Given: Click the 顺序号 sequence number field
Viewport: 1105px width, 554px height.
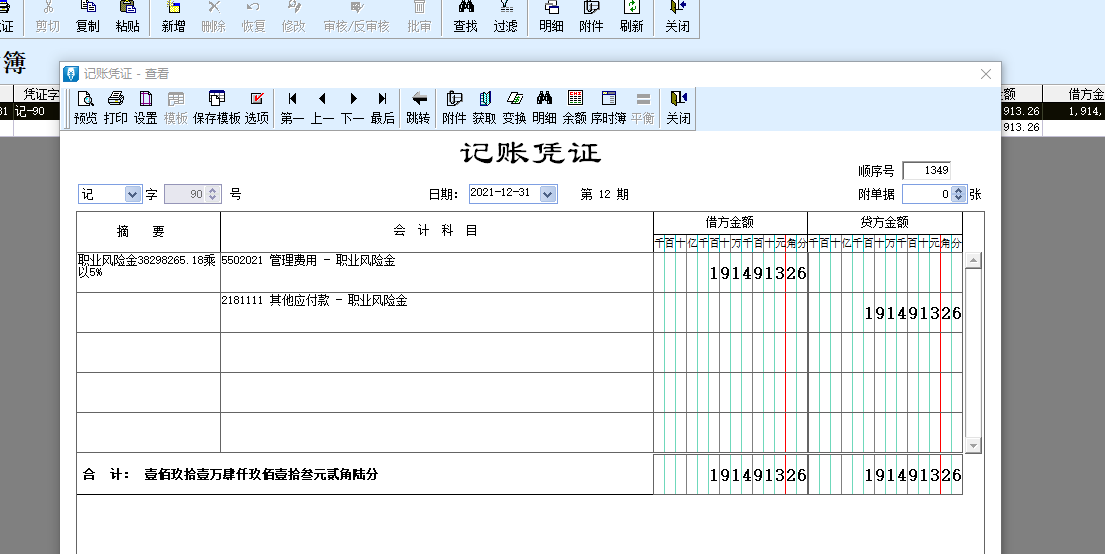Looking at the screenshot, I should (925, 170).
